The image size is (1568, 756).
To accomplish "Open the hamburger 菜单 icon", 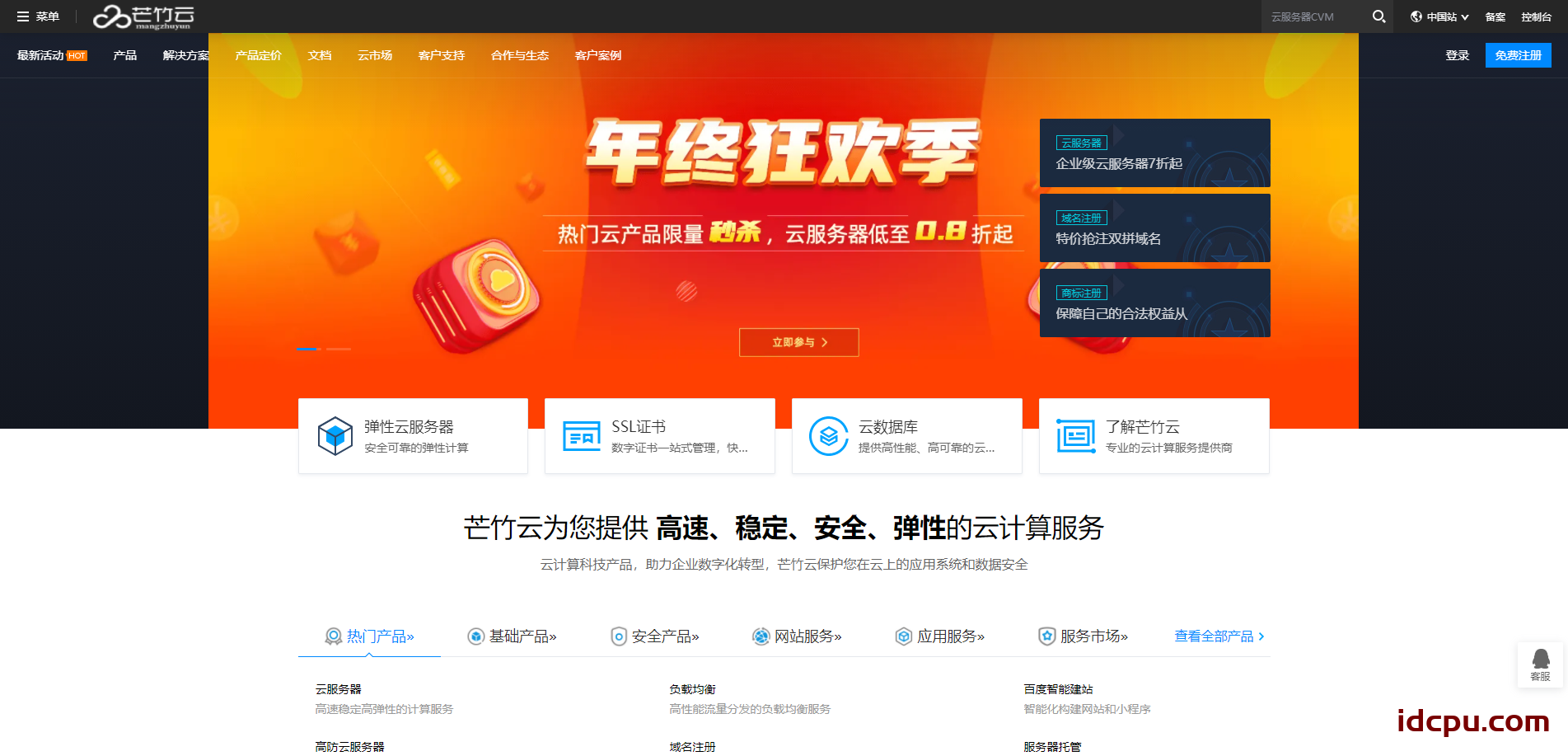I will 23,16.
